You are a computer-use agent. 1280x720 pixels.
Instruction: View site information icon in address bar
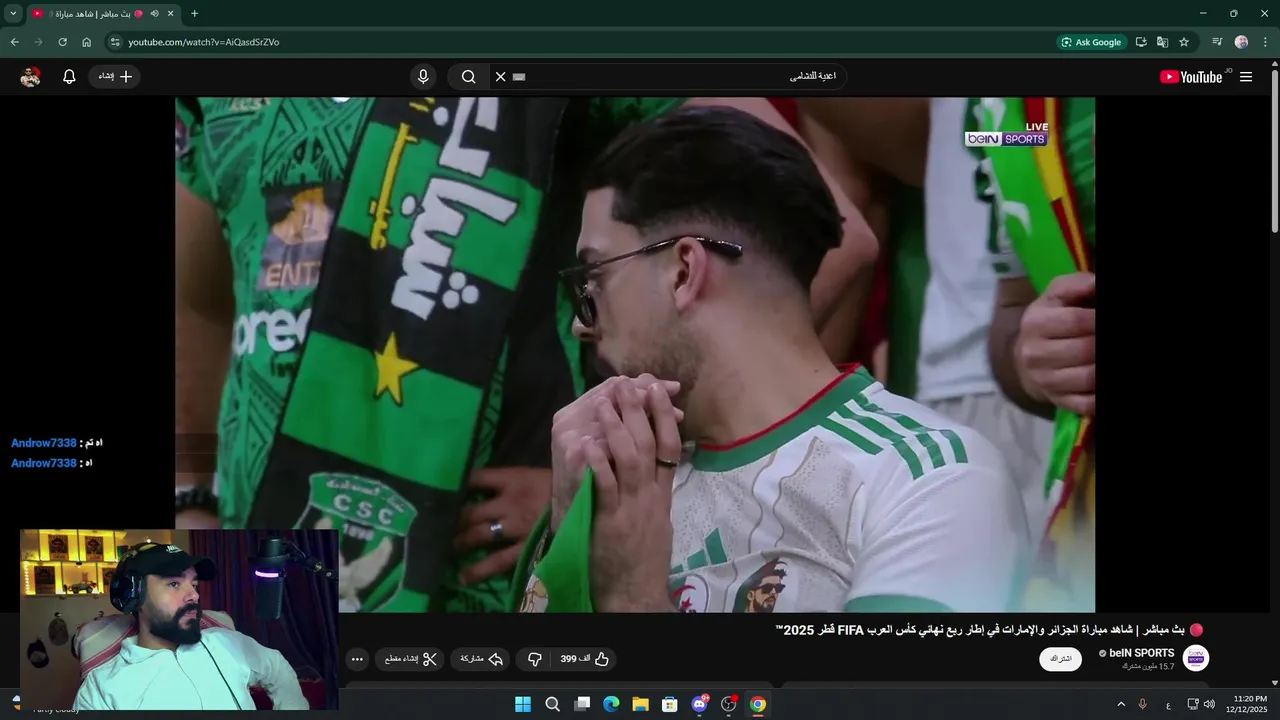pyautogui.click(x=115, y=42)
